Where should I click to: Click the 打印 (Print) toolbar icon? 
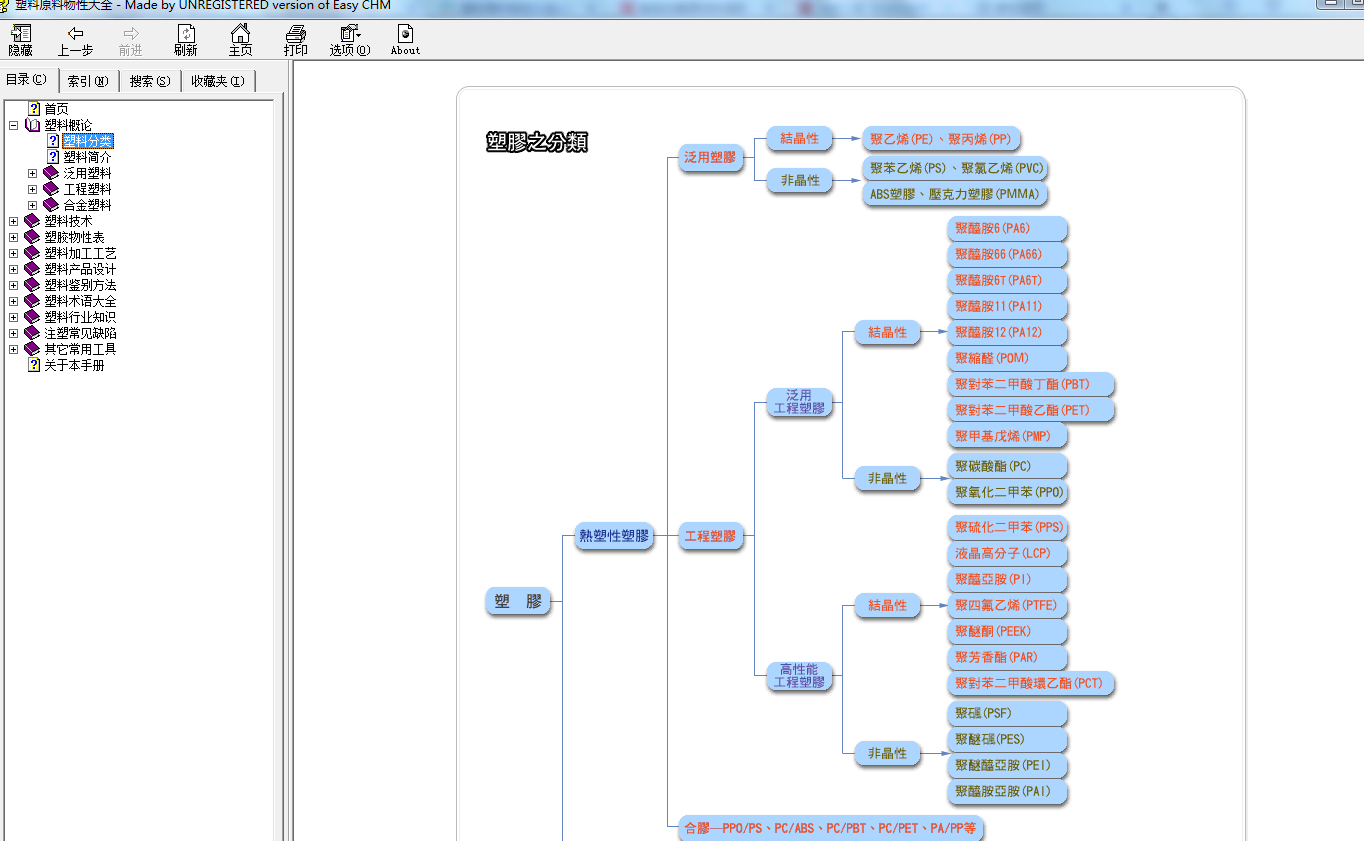click(295, 34)
